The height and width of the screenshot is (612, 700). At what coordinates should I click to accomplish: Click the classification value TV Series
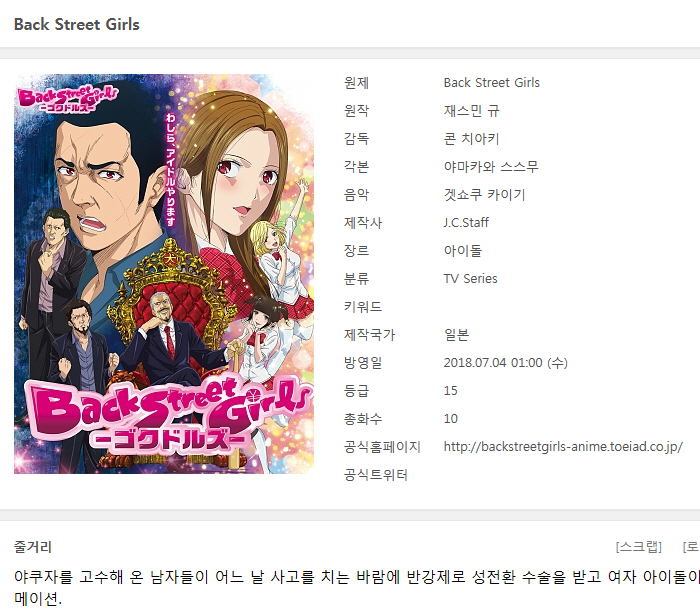tap(471, 279)
